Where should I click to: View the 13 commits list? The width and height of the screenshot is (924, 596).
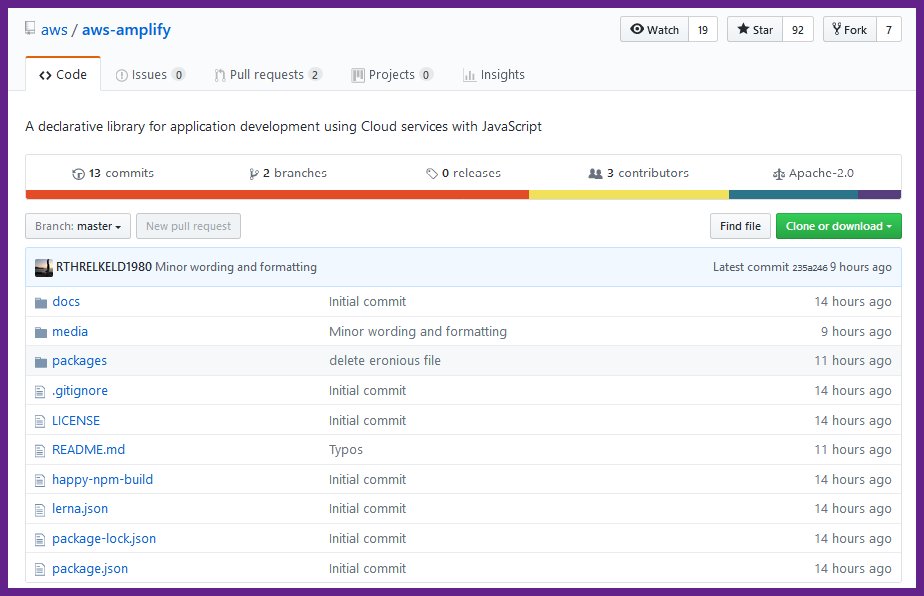[113, 173]
